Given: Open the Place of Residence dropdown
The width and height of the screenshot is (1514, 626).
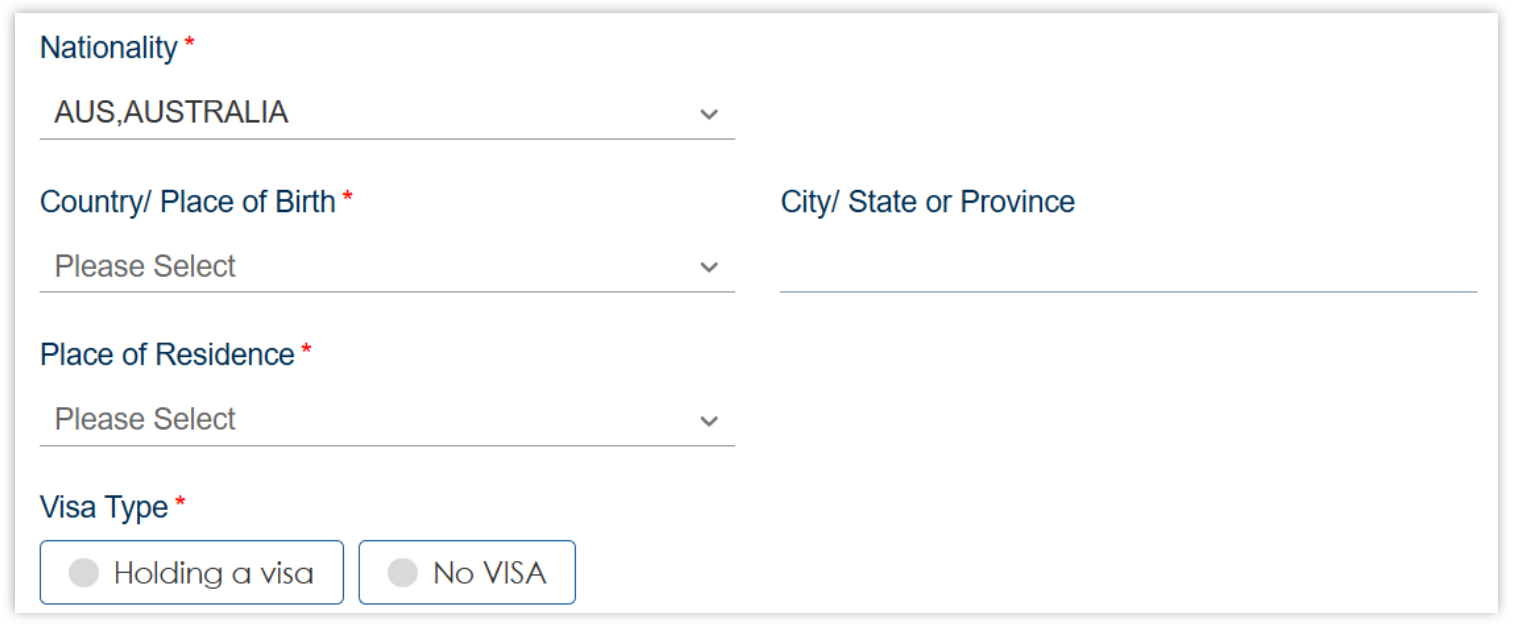Looking at the screenshot, I should (387, 420).
